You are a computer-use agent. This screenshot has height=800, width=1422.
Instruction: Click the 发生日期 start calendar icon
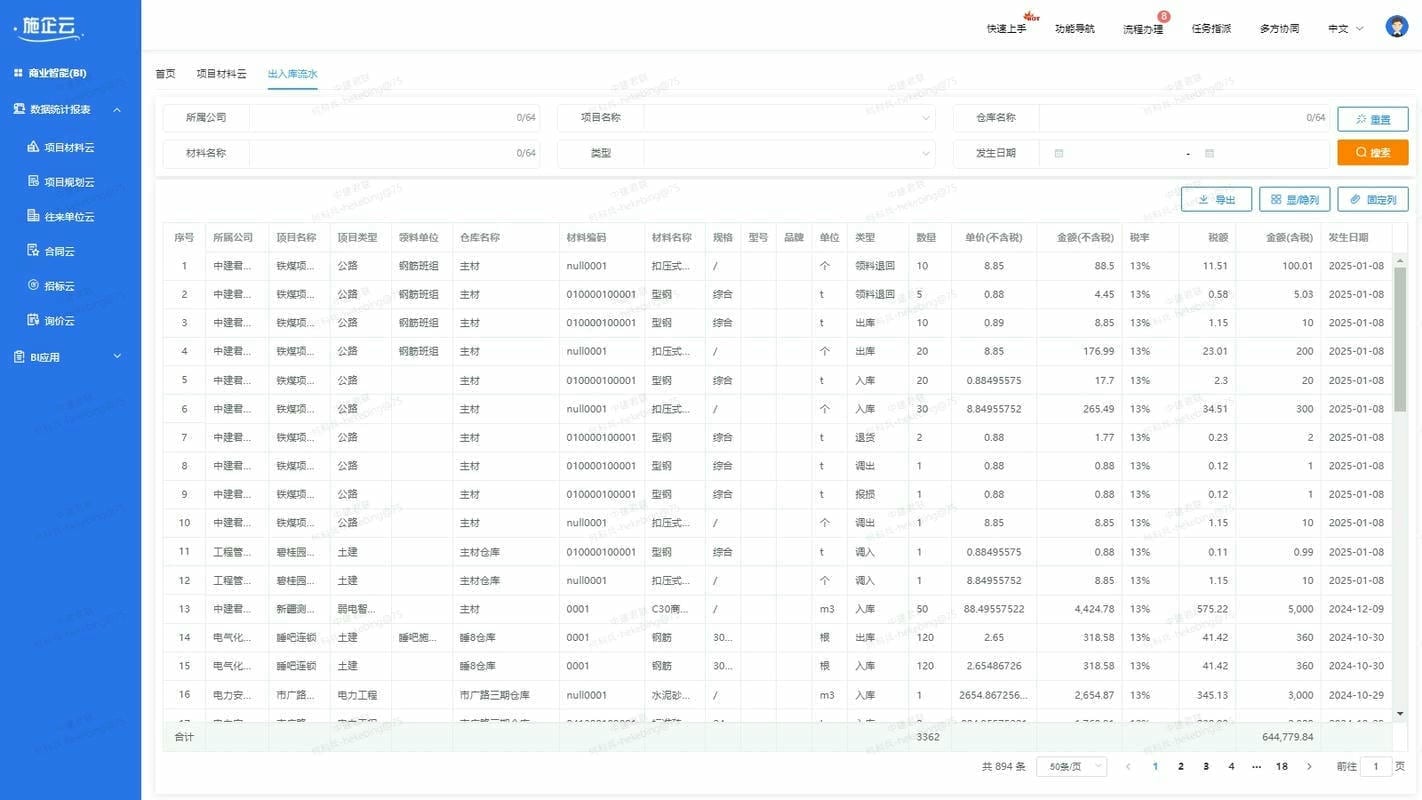[x=1059, y=153]
